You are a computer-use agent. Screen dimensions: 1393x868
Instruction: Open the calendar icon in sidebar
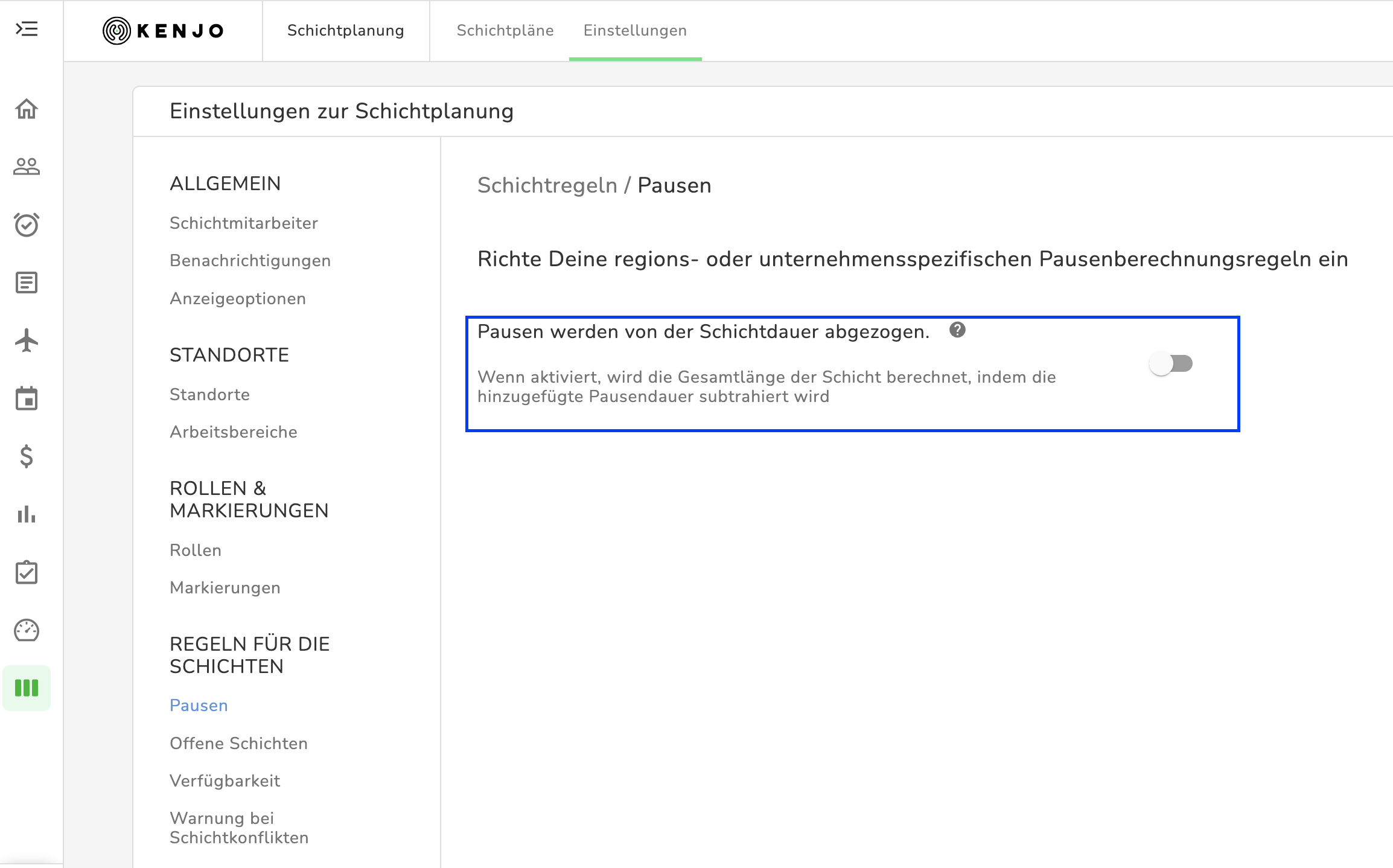pos(27,398)
